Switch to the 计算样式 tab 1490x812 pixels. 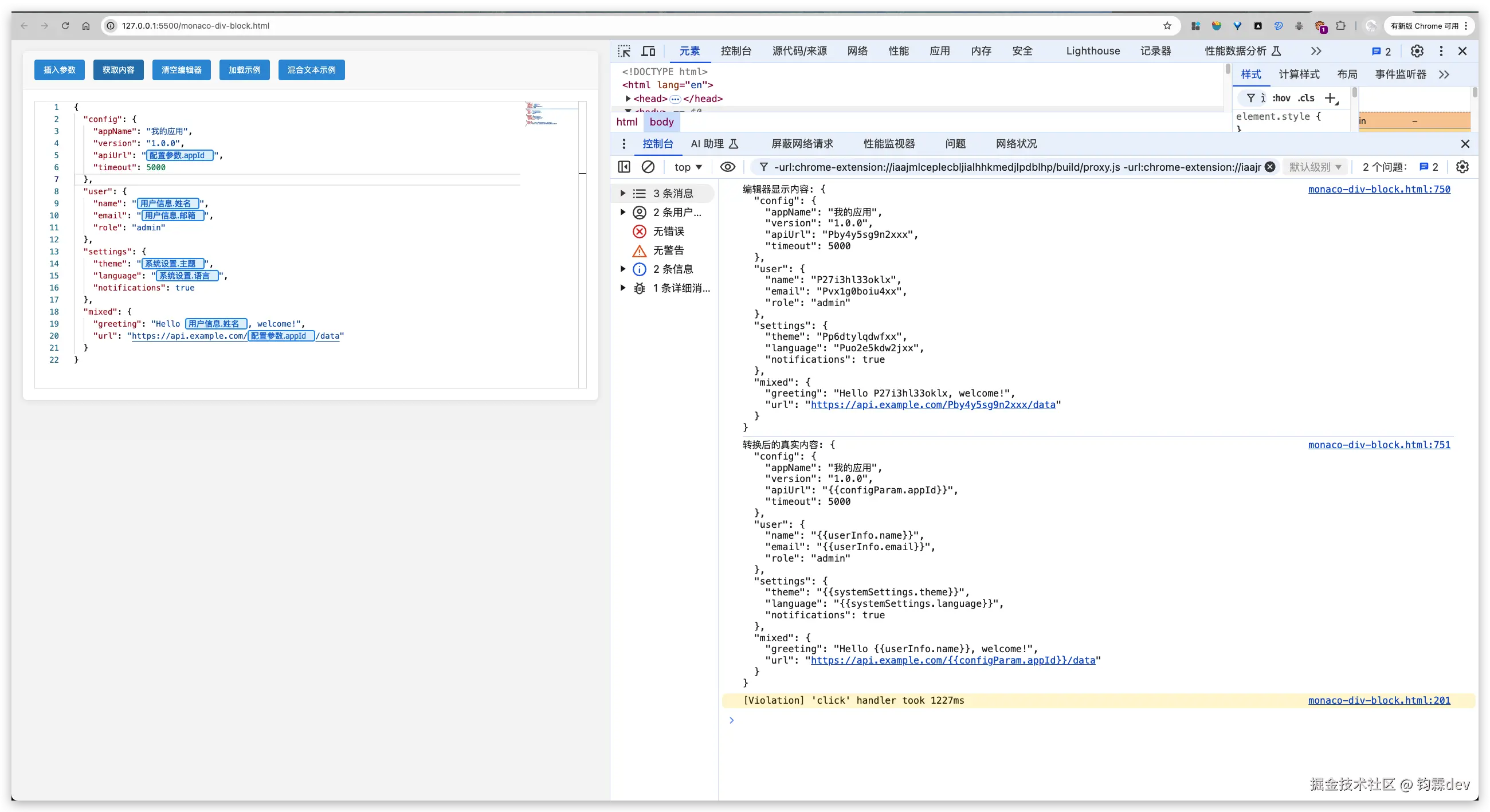point(1299,74)
